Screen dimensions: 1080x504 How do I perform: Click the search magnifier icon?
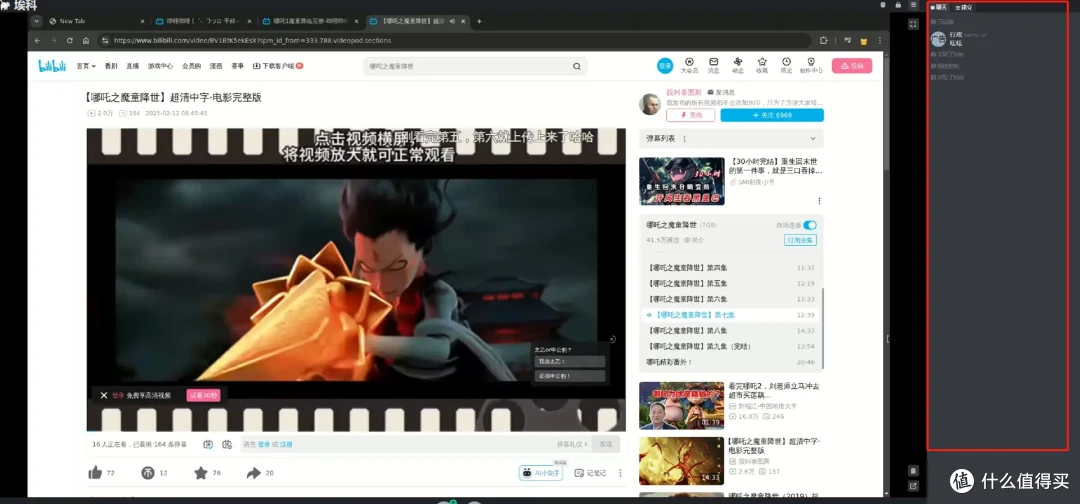coord(577,67)
